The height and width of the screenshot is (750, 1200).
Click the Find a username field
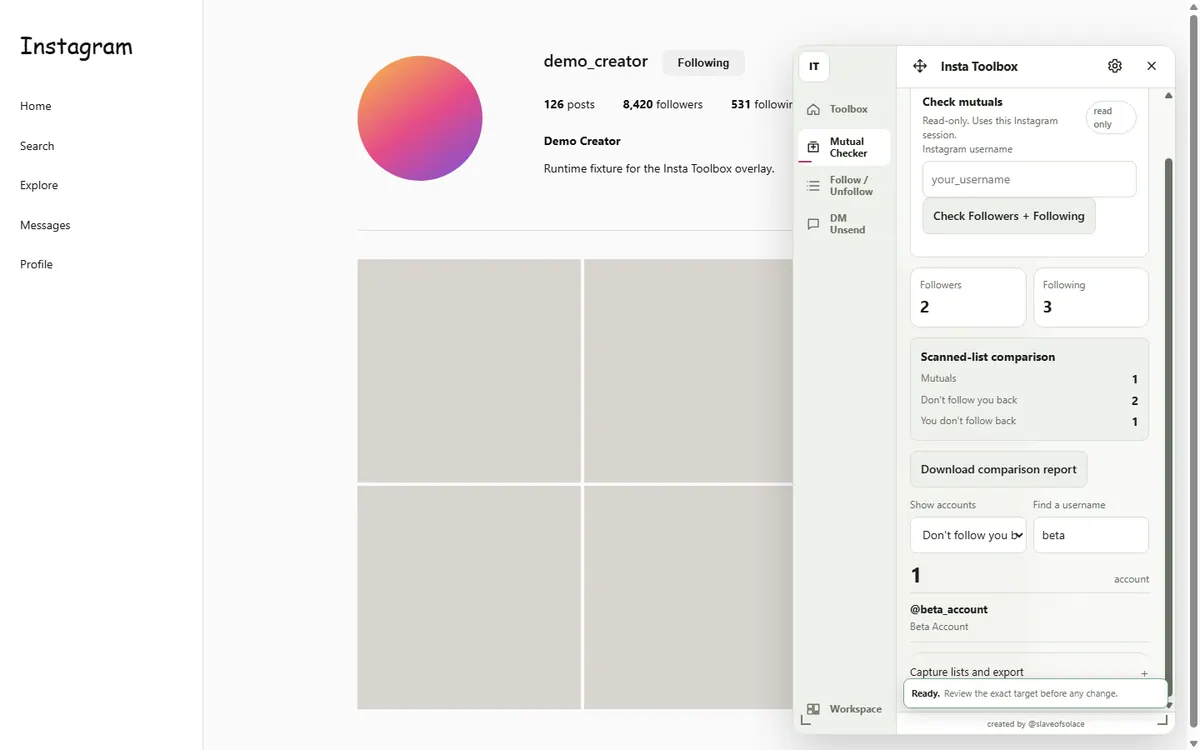1091,535
